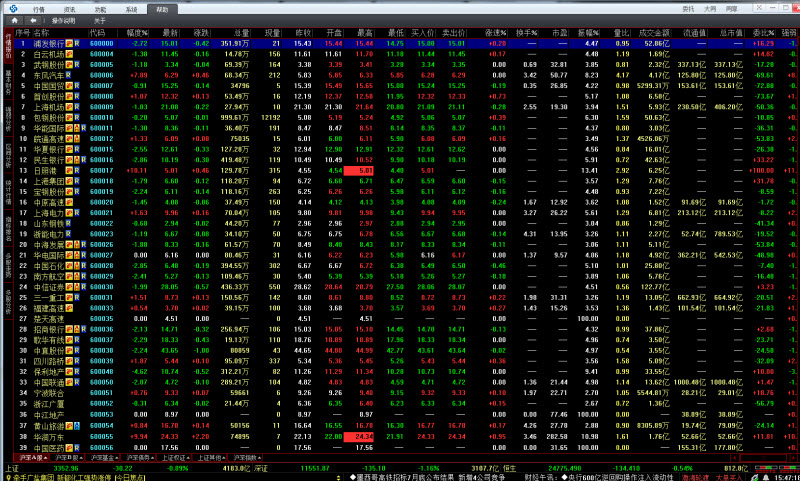Click the R icon beside 日照港
The image size is (800, 481).
[x=77, y=170]
